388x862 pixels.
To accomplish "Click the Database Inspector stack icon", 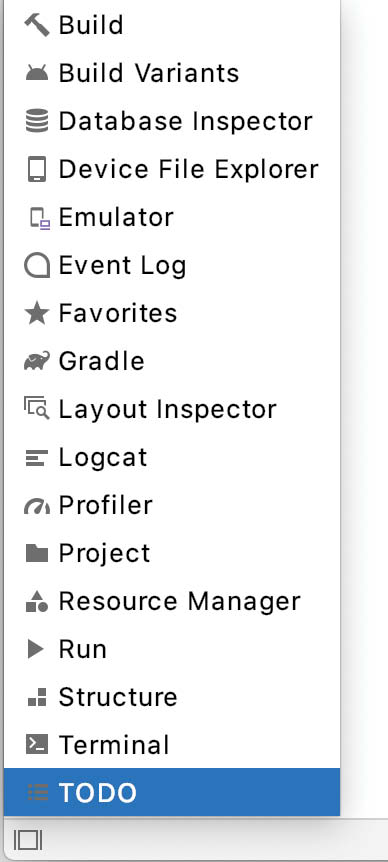I will [x=37, y=121].
